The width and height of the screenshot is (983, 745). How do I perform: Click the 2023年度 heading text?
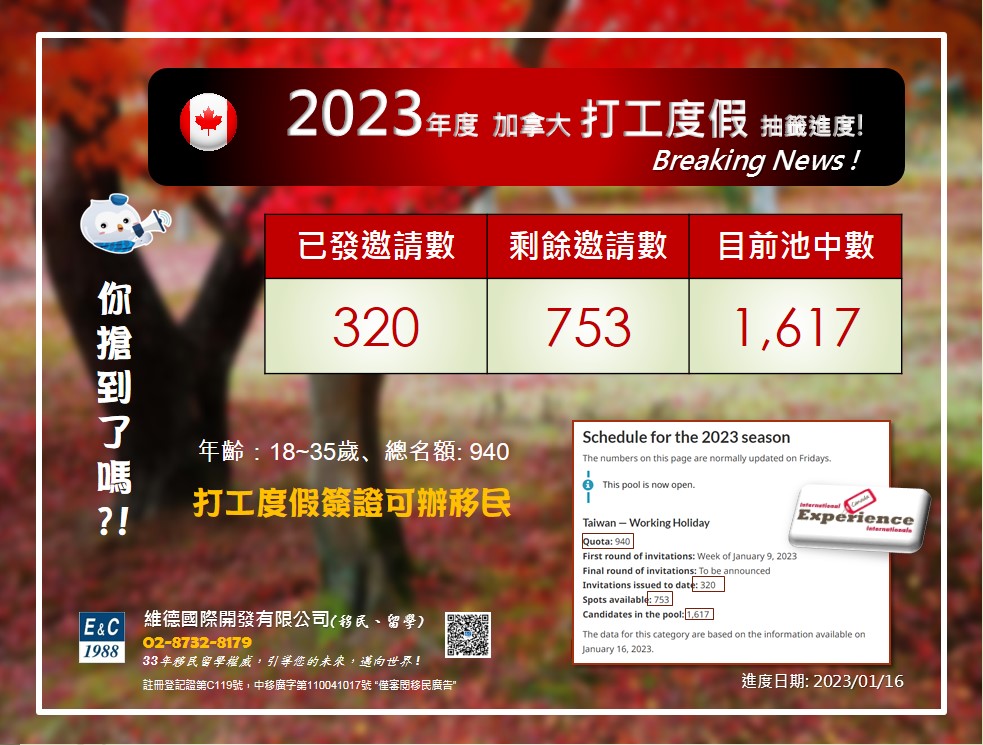(382, 114)
